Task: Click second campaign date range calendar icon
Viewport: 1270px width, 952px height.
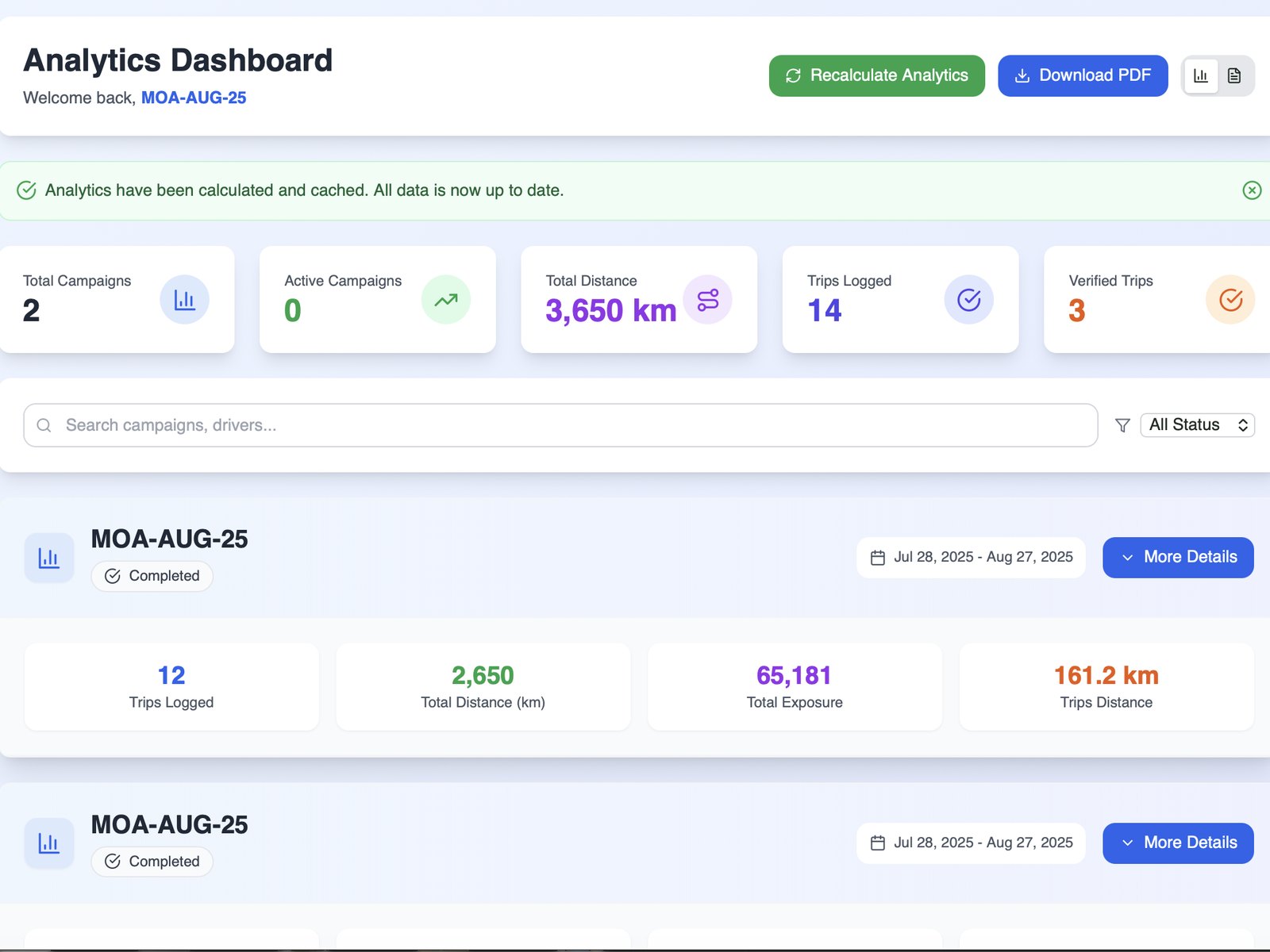Action: point(878,843)
